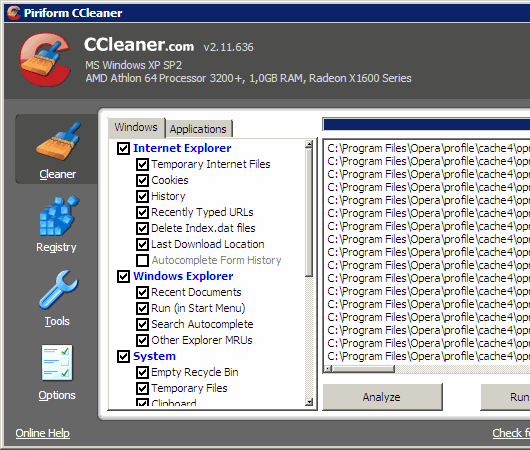Viewport: 530px width, 450px height.
Task: Select the System heading
Action: (154, 356)
